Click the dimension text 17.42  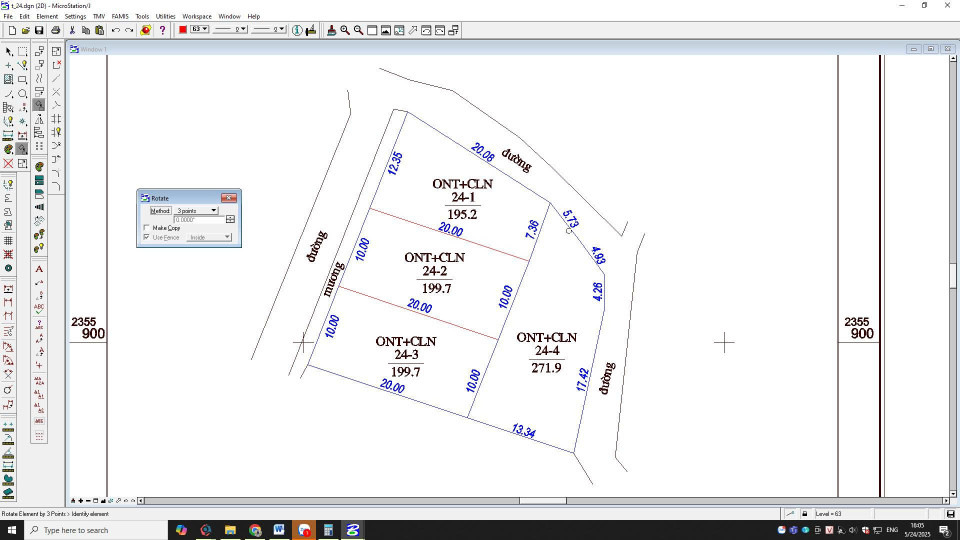point(582,380)
